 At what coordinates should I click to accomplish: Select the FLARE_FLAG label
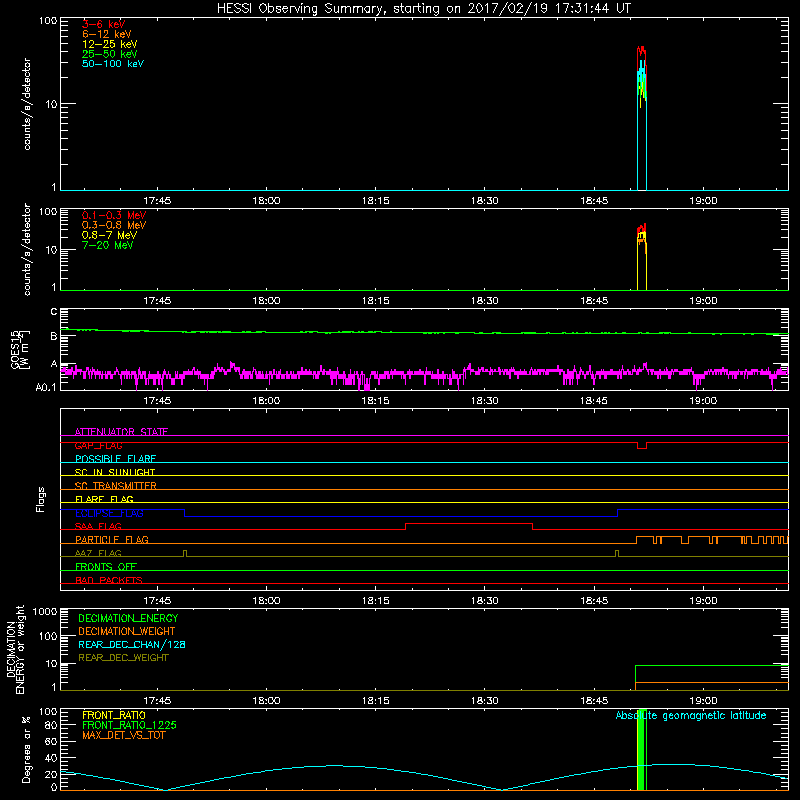click(104, 499)
